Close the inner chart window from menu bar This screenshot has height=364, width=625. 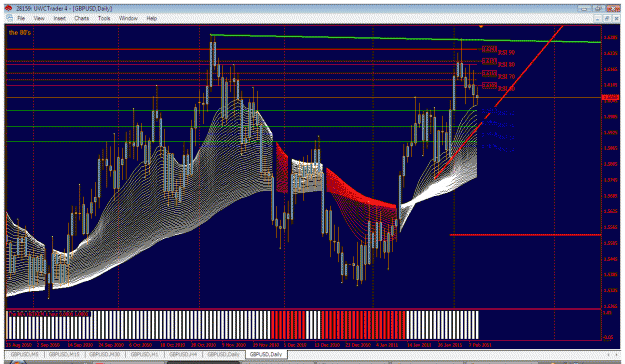(x=616, y=18)
